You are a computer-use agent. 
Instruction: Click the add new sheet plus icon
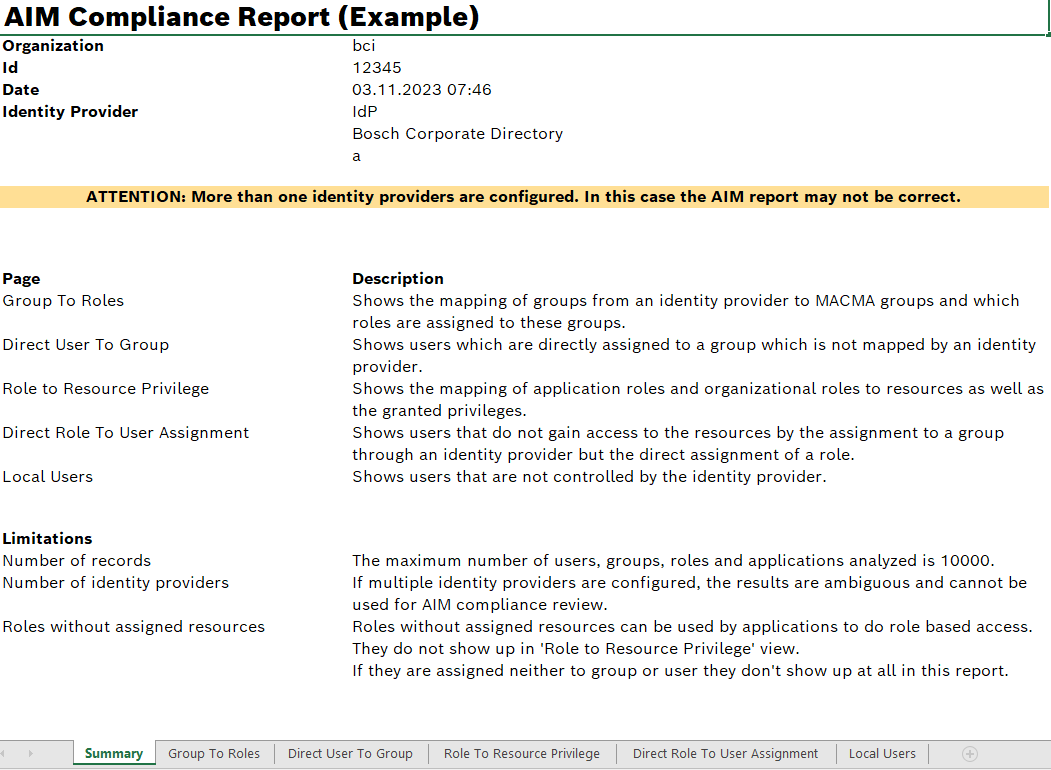(x=969, y=753)
